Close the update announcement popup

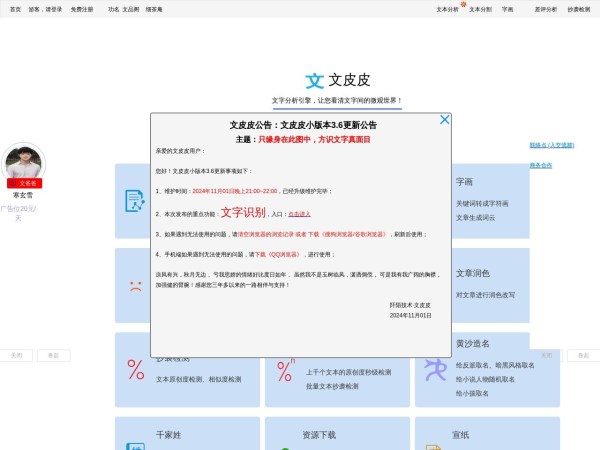pos(445,120)
